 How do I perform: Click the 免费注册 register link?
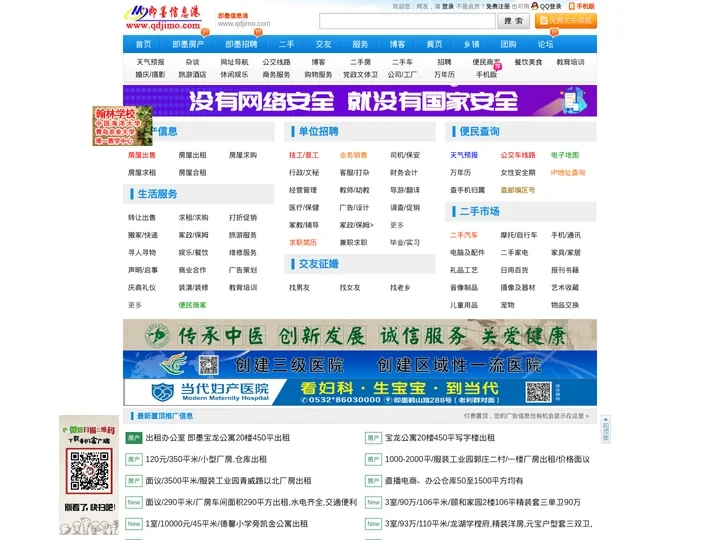(498, 6)
